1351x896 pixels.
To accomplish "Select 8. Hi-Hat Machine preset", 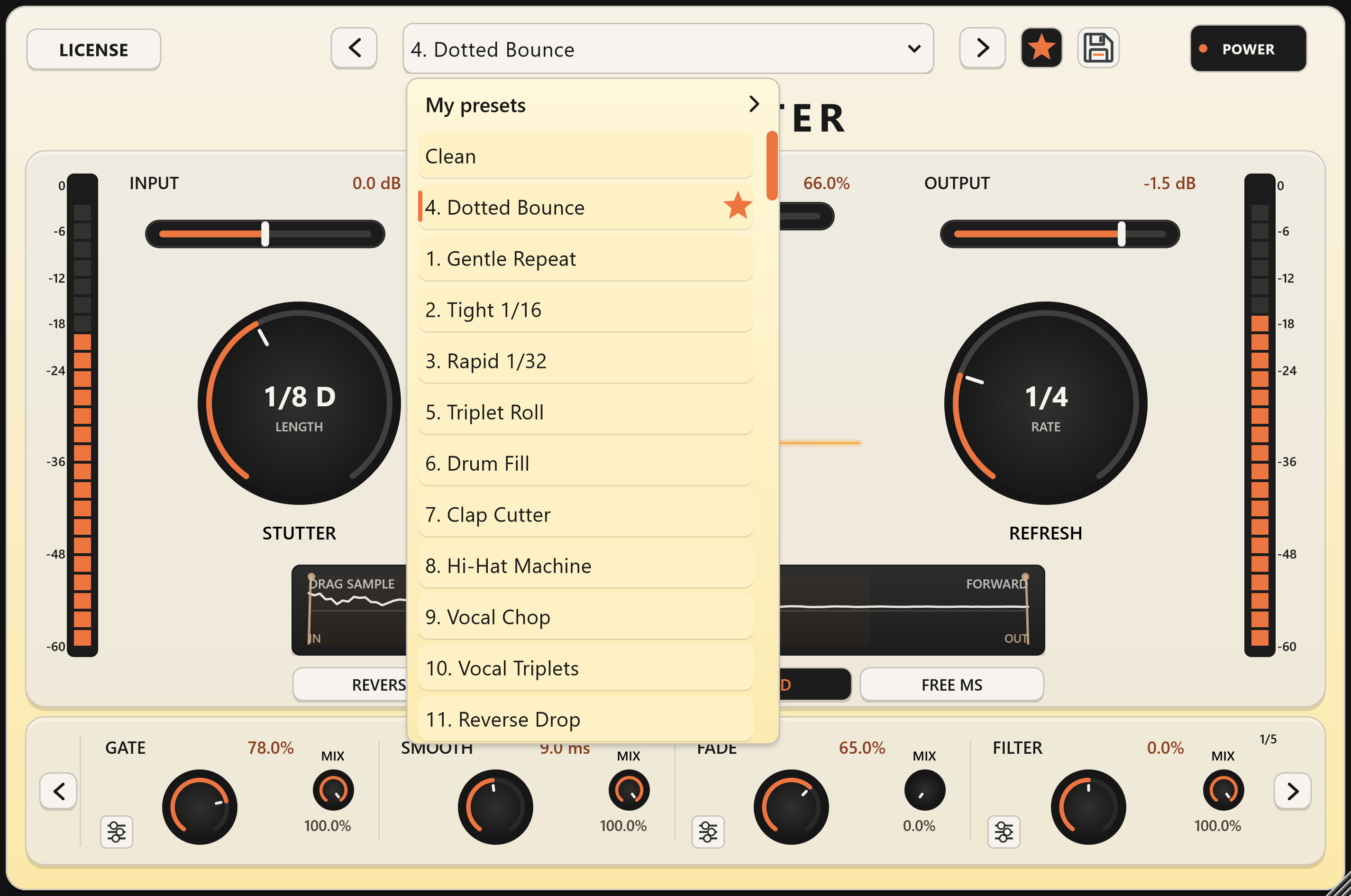I will (x=585, y=566).
